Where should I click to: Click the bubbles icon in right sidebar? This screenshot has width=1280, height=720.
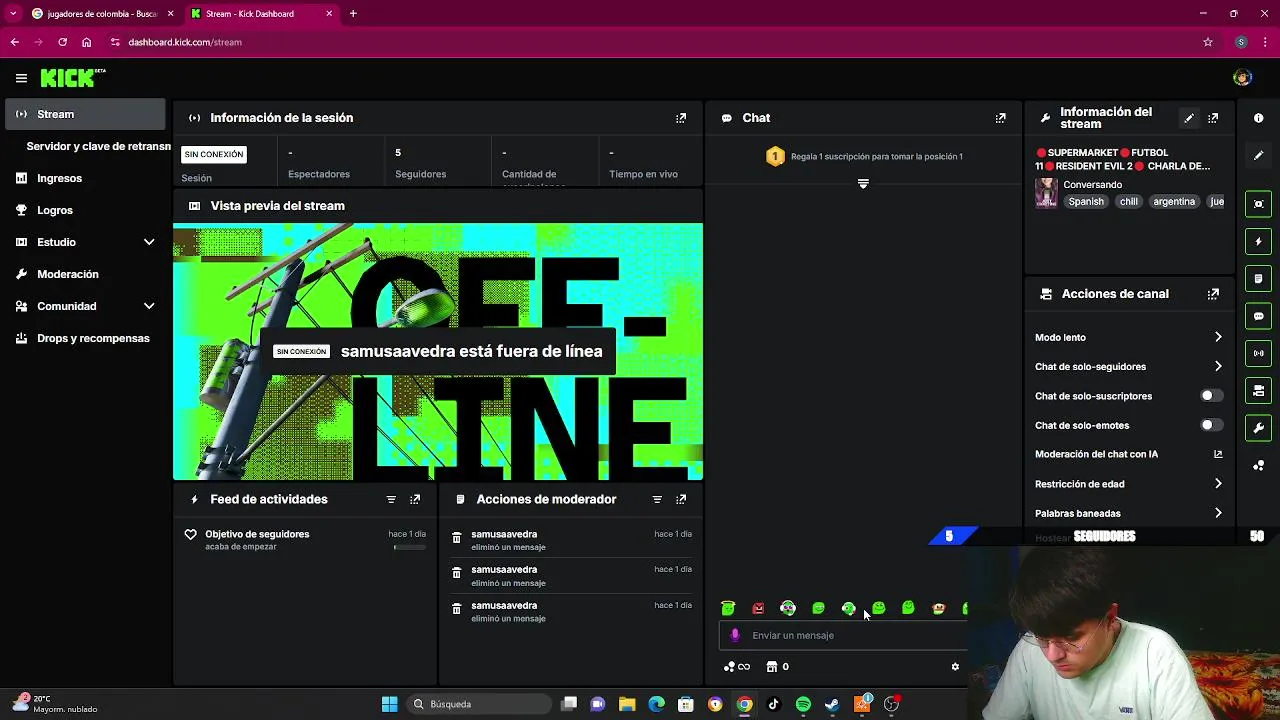click(1258, 465)
